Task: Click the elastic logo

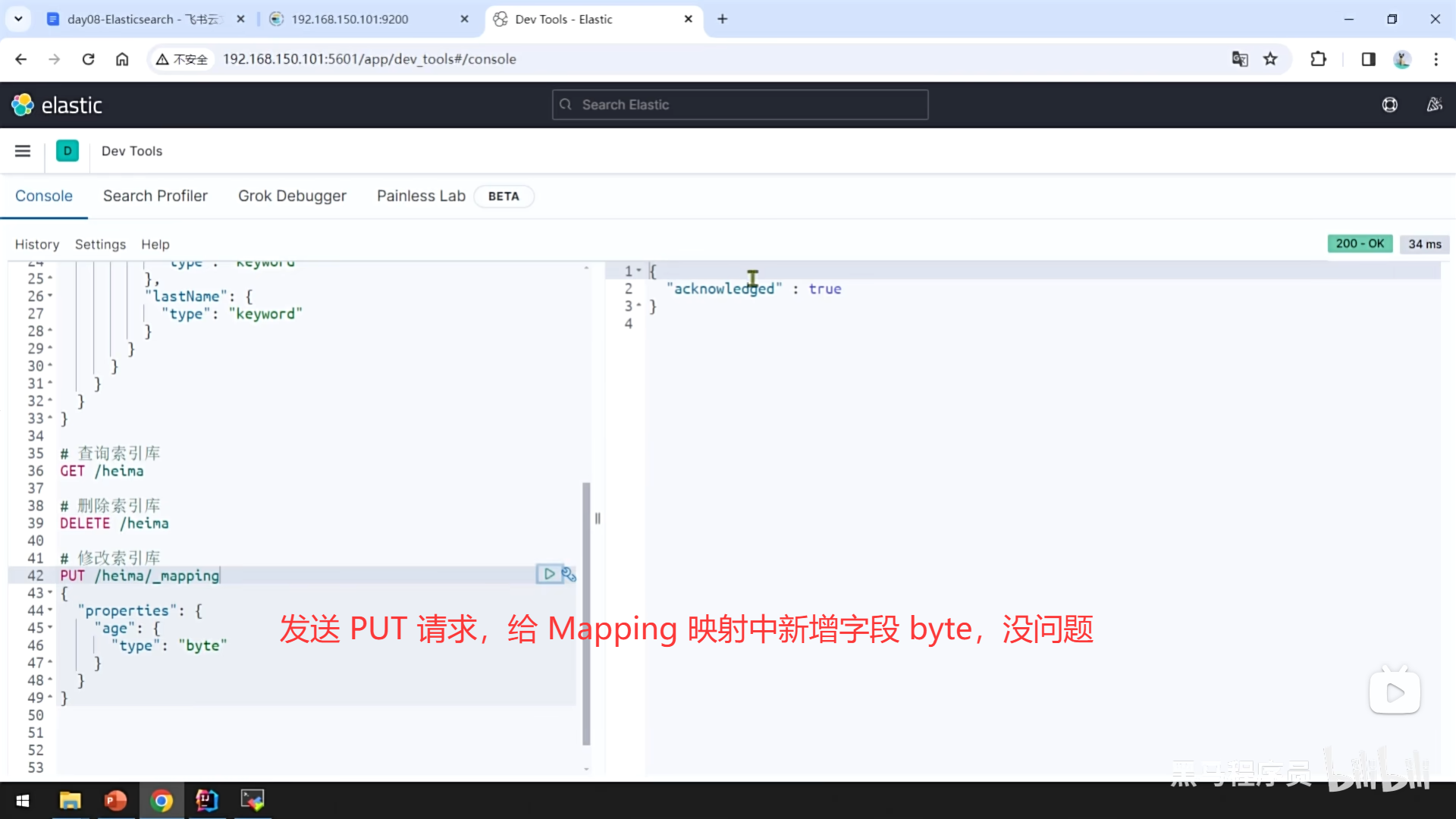Action: [x=57, y=105]
